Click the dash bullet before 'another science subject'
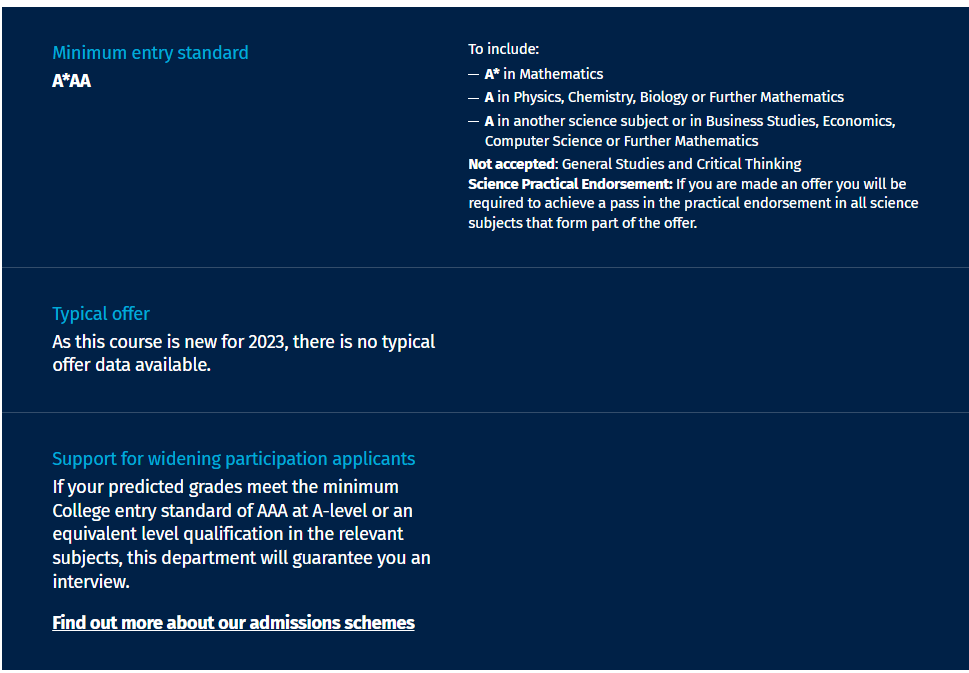This screenshot has width=969, height=673. click(474, 121)
